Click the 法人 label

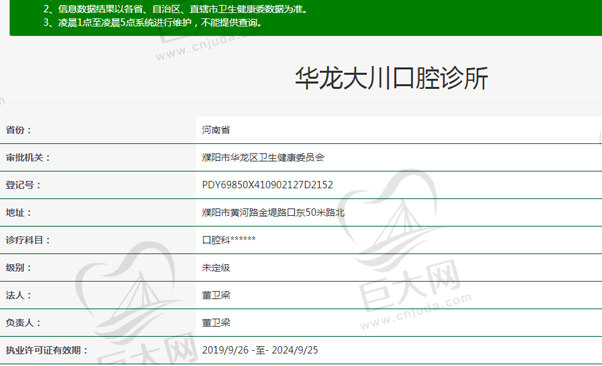[18, 295]
